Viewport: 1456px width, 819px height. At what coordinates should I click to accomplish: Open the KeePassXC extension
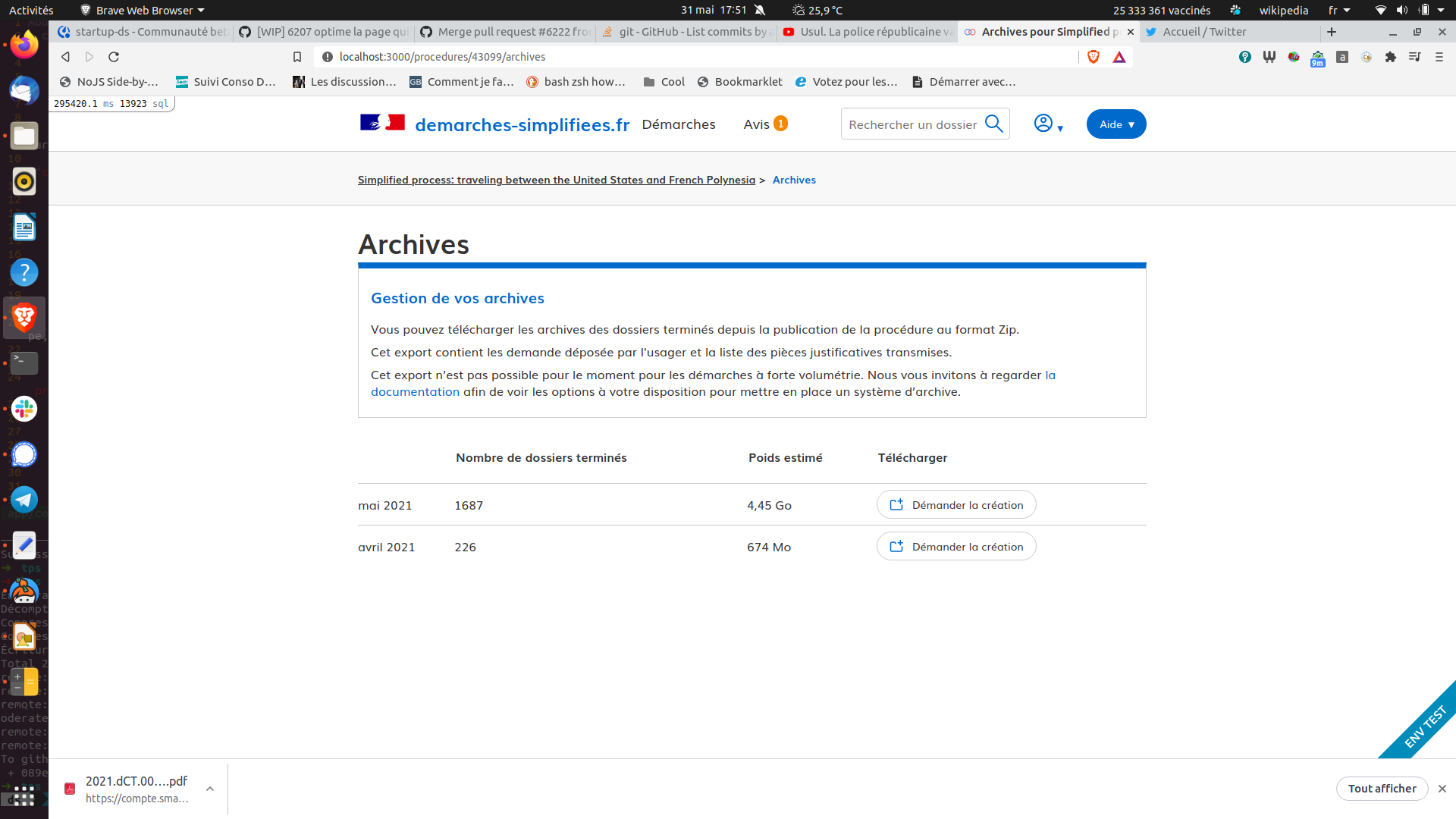(1245, 57)
